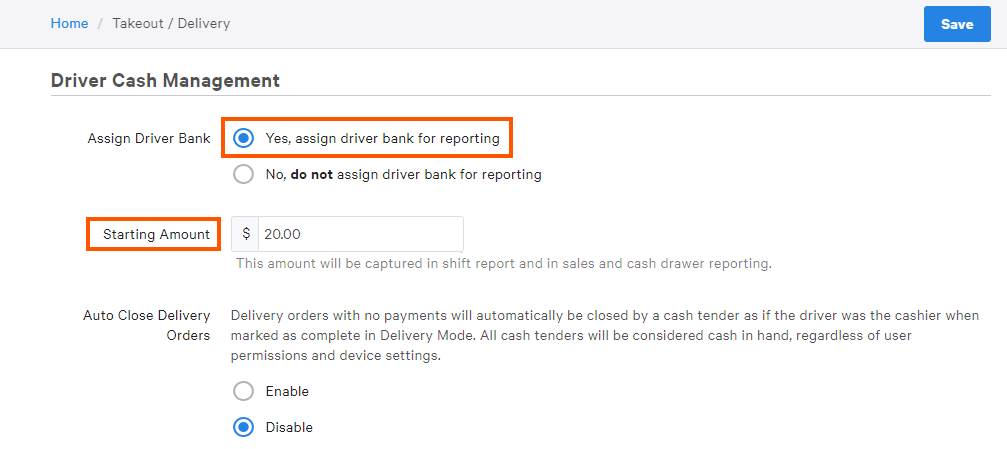Click into the Starting Amount 20.00 field

pyautogui.click(x=360, y=234)
